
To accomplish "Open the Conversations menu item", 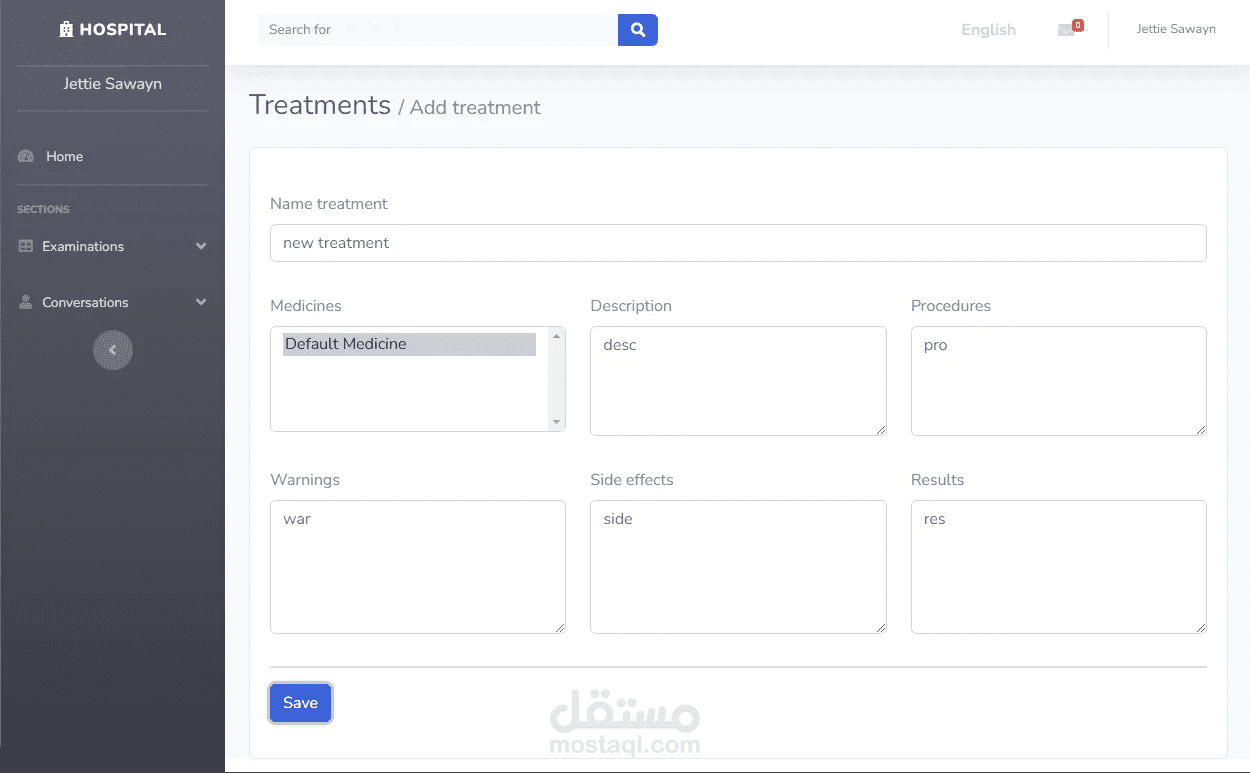I will tap(85, 302).
